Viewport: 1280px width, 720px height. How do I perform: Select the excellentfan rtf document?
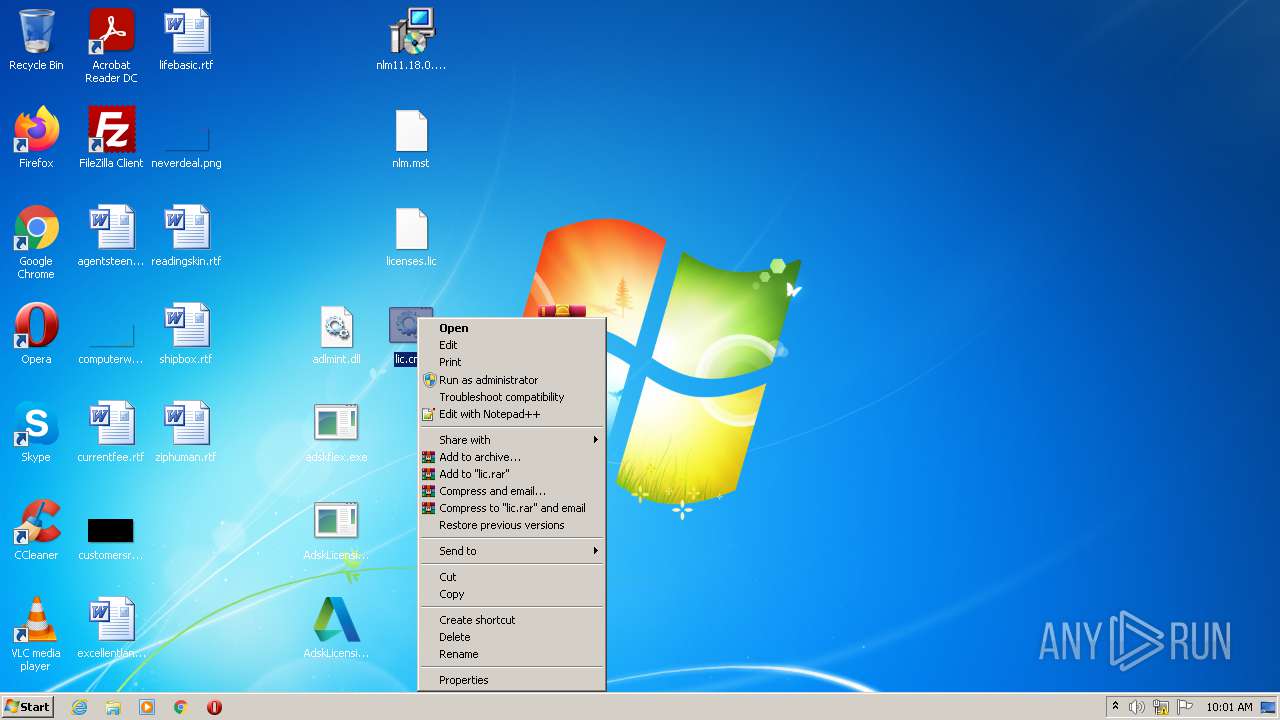[x=111, y=628]
